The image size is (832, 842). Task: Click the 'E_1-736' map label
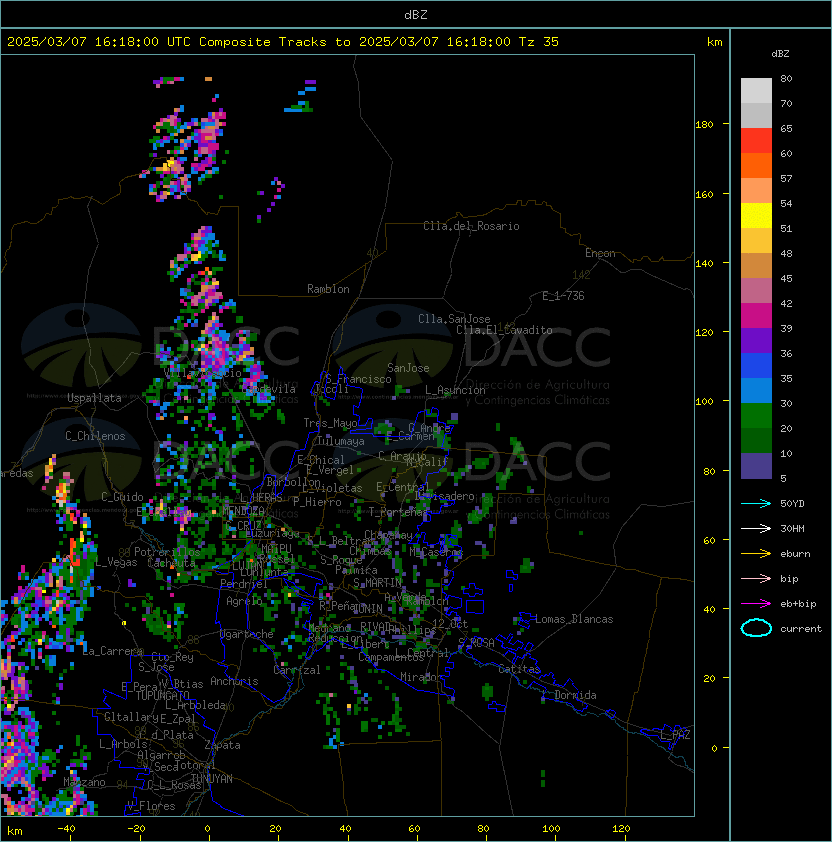point(563,296)
